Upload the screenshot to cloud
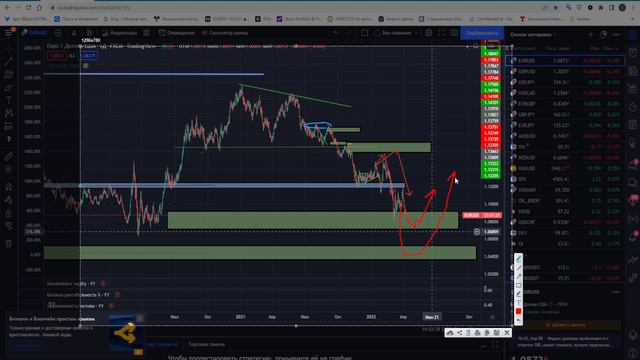The image size is (640, 360). (450, 333)
